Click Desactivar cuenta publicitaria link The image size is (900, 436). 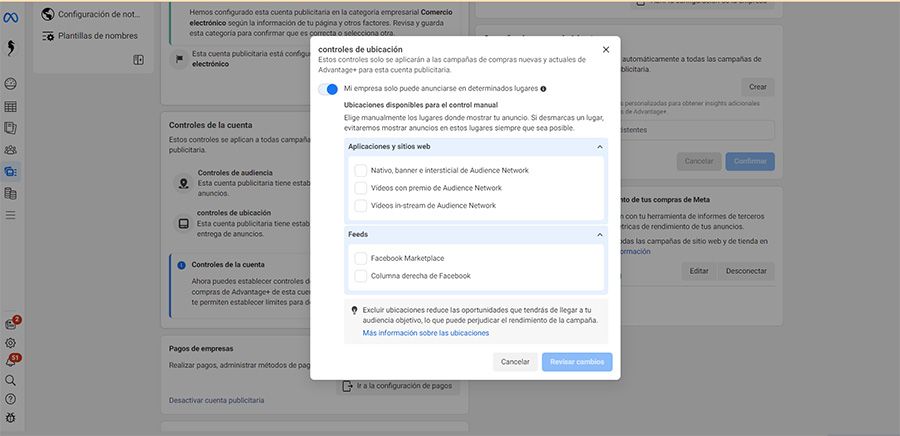point(216,400)
